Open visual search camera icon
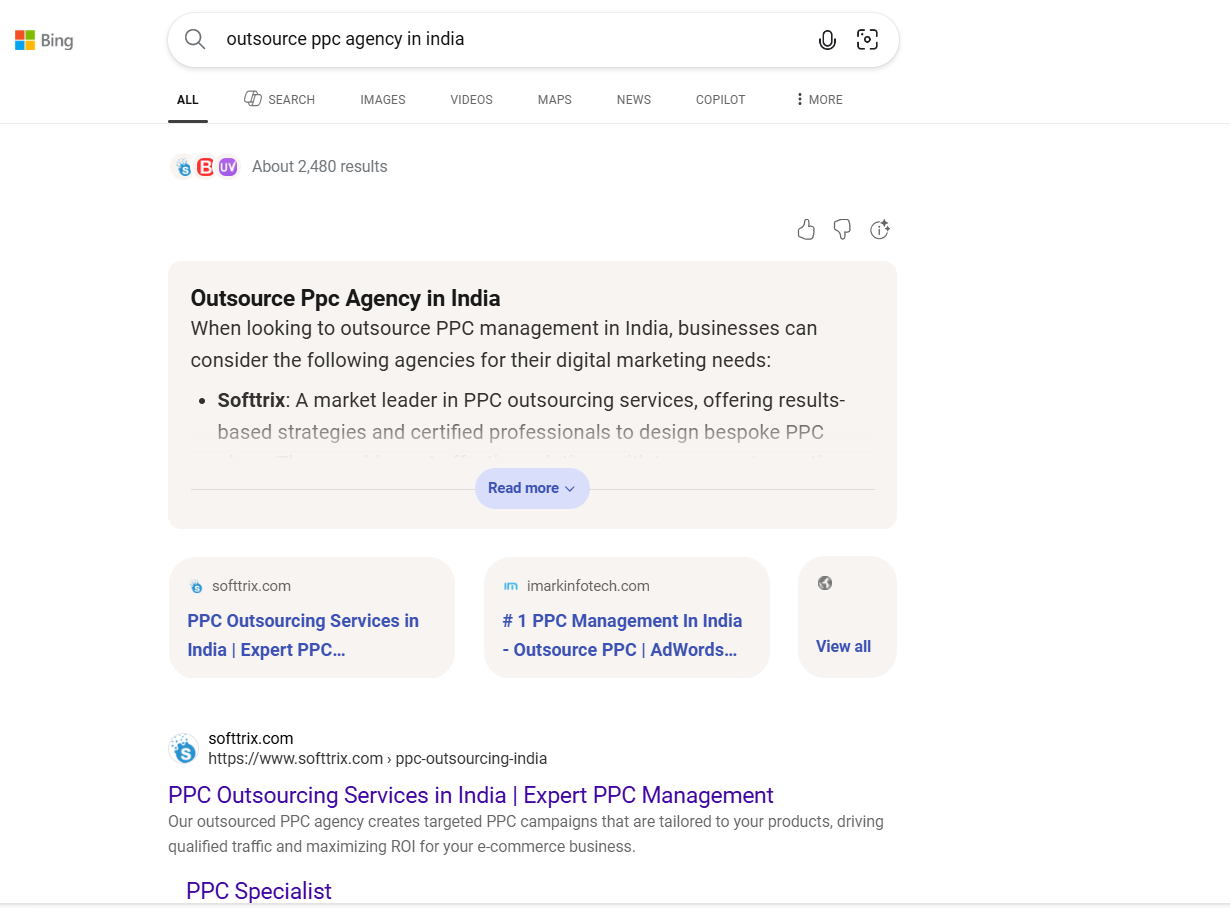 coord(867,40)
